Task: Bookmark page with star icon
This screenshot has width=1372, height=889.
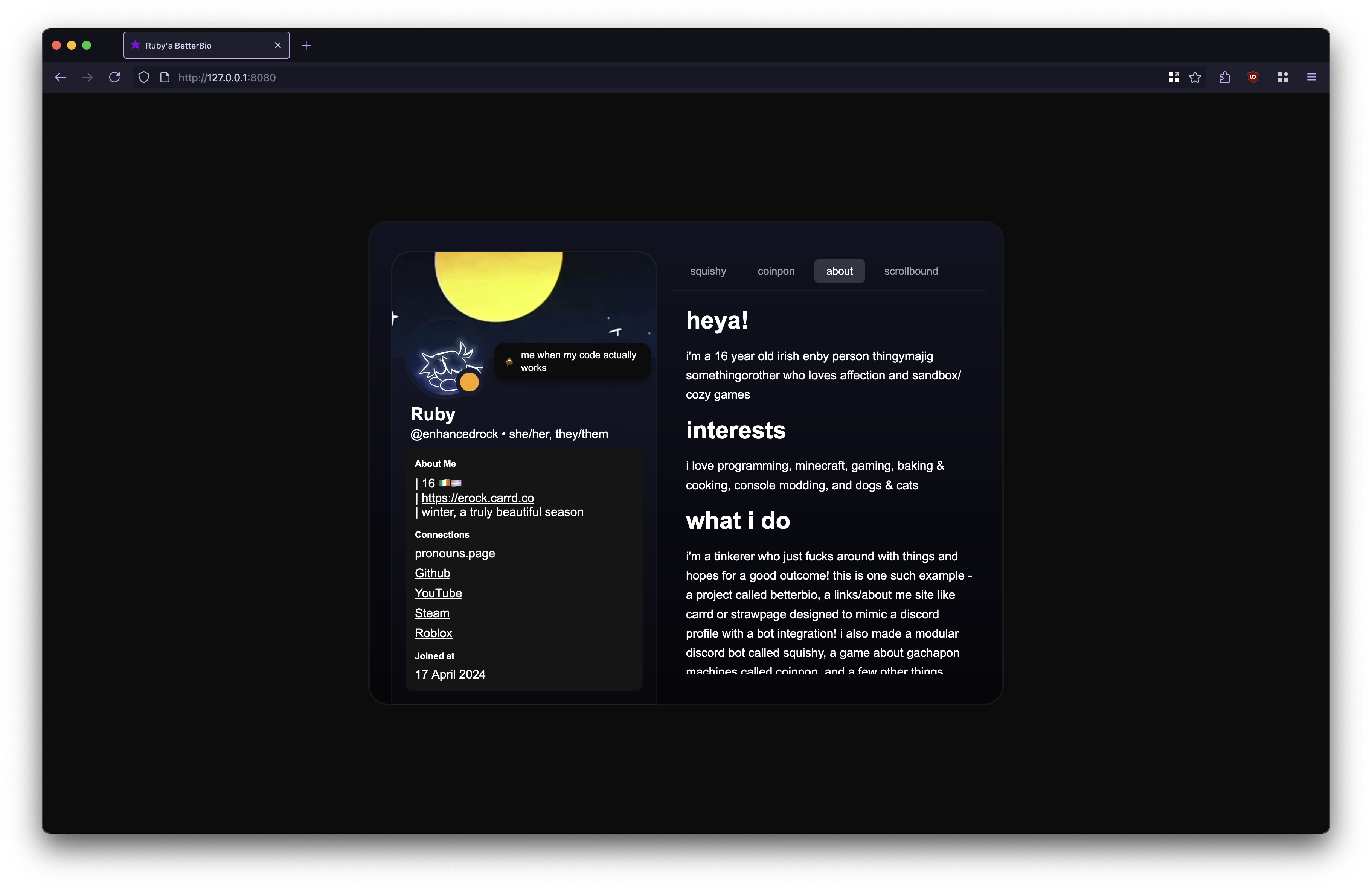Action: (x=1195, y=77)
